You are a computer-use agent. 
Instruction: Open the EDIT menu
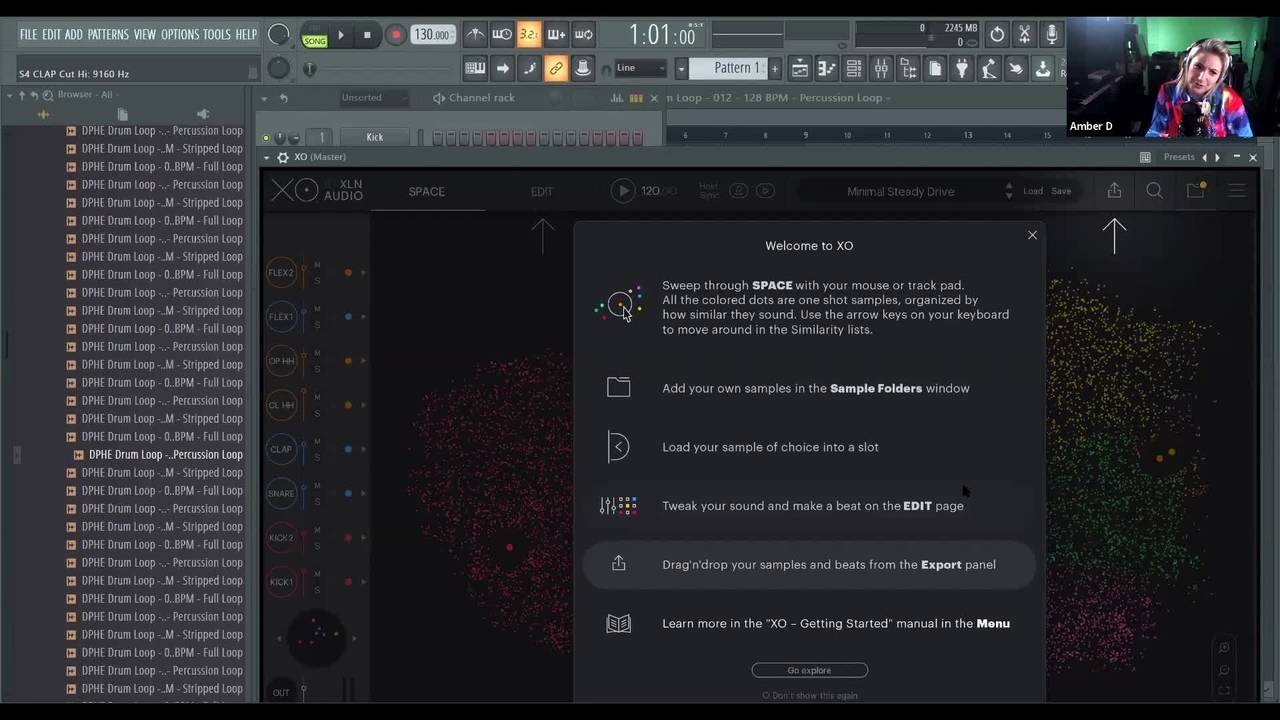point(51,34)
